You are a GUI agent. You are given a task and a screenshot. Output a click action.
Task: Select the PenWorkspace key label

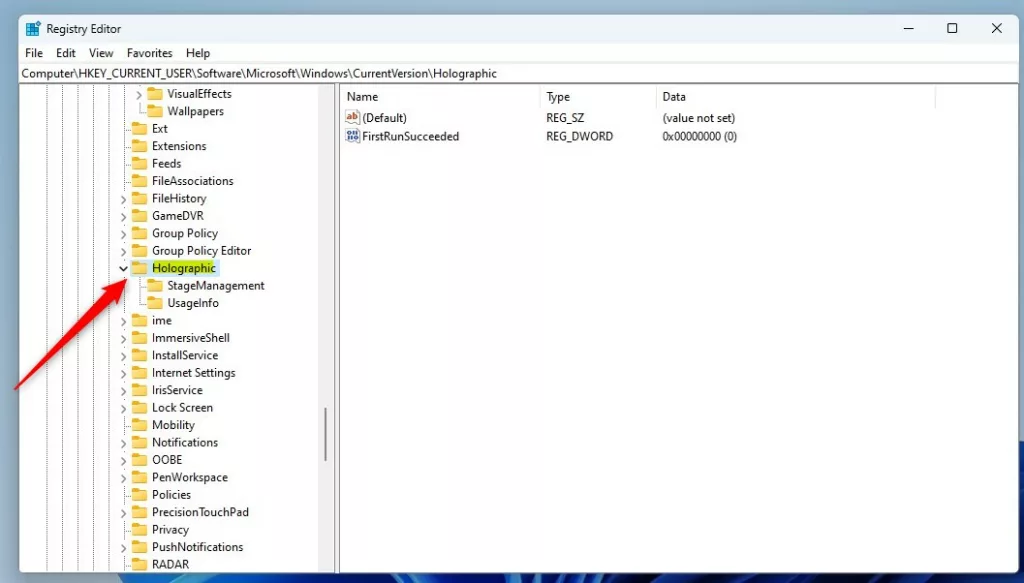pos(189,477)
